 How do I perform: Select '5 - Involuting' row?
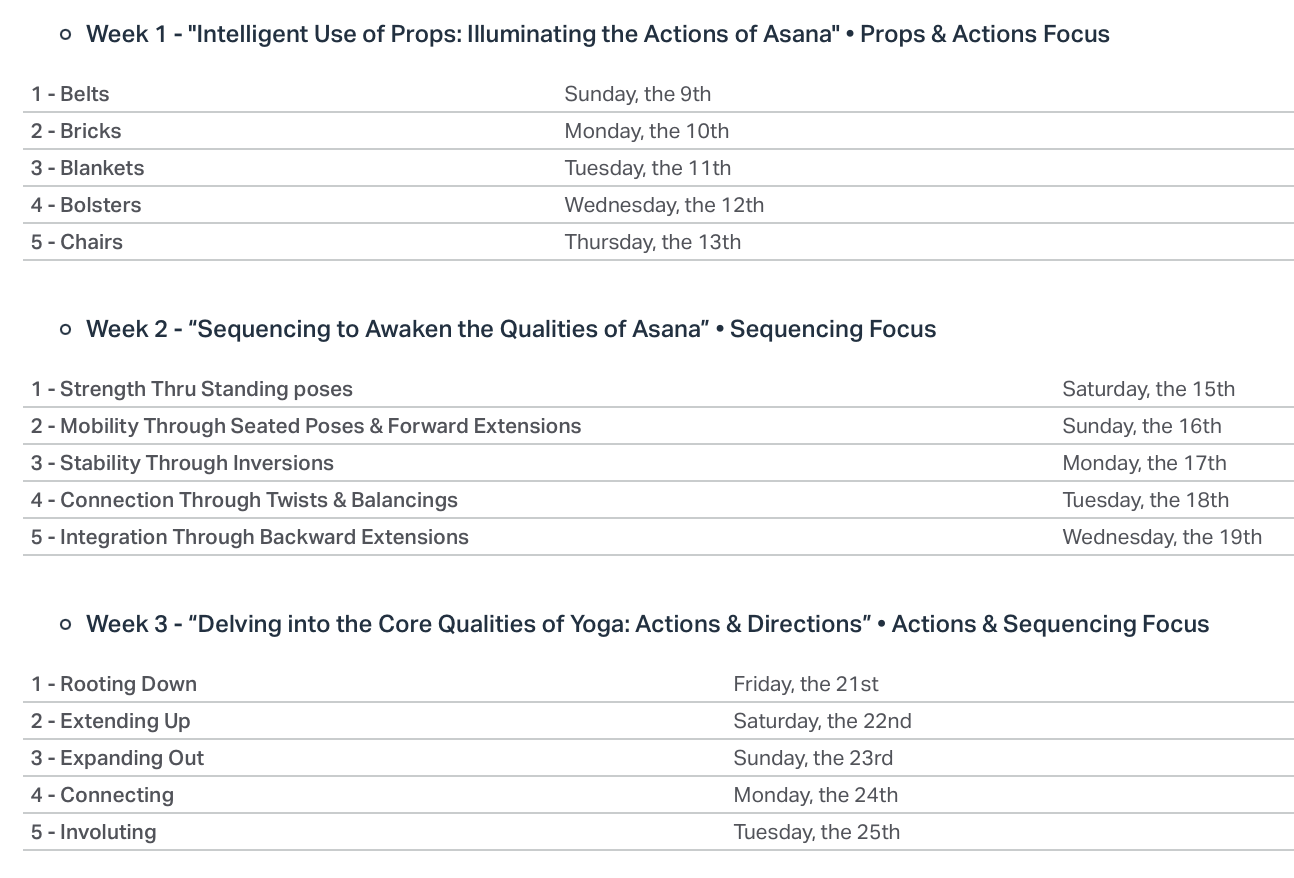(658, 832)
